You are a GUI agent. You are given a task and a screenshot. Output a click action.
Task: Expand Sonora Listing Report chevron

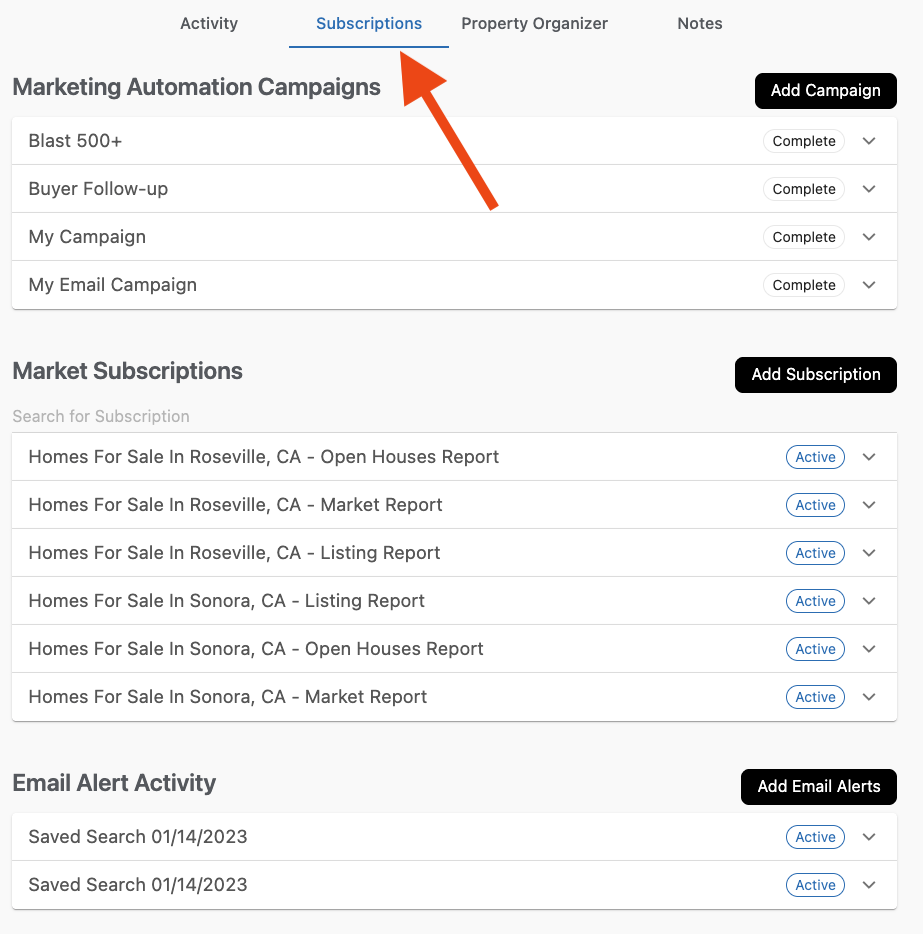[868, 601]
